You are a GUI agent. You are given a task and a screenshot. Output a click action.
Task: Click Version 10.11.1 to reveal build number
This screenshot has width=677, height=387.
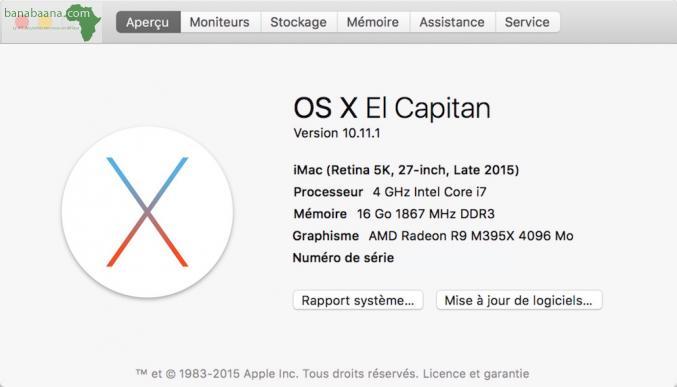[337, 133]
